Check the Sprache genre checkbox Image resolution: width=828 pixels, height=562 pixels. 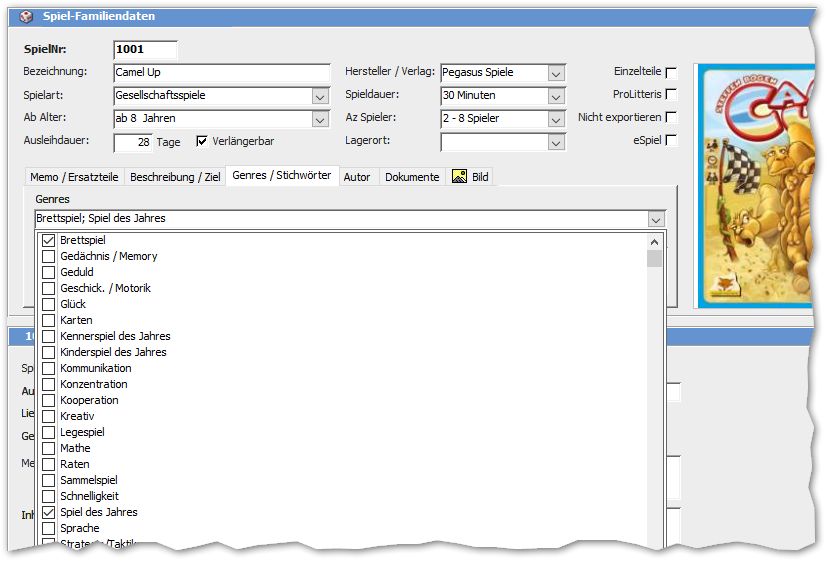pos(49,528)
